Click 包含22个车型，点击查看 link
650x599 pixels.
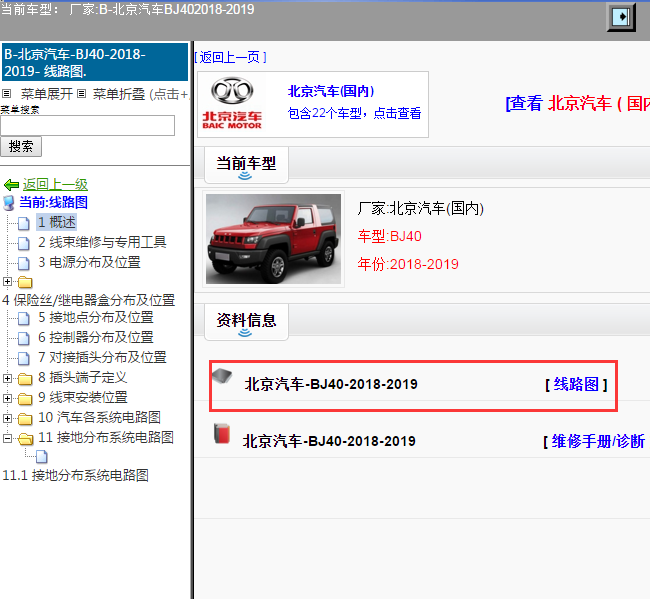point(354,113)
